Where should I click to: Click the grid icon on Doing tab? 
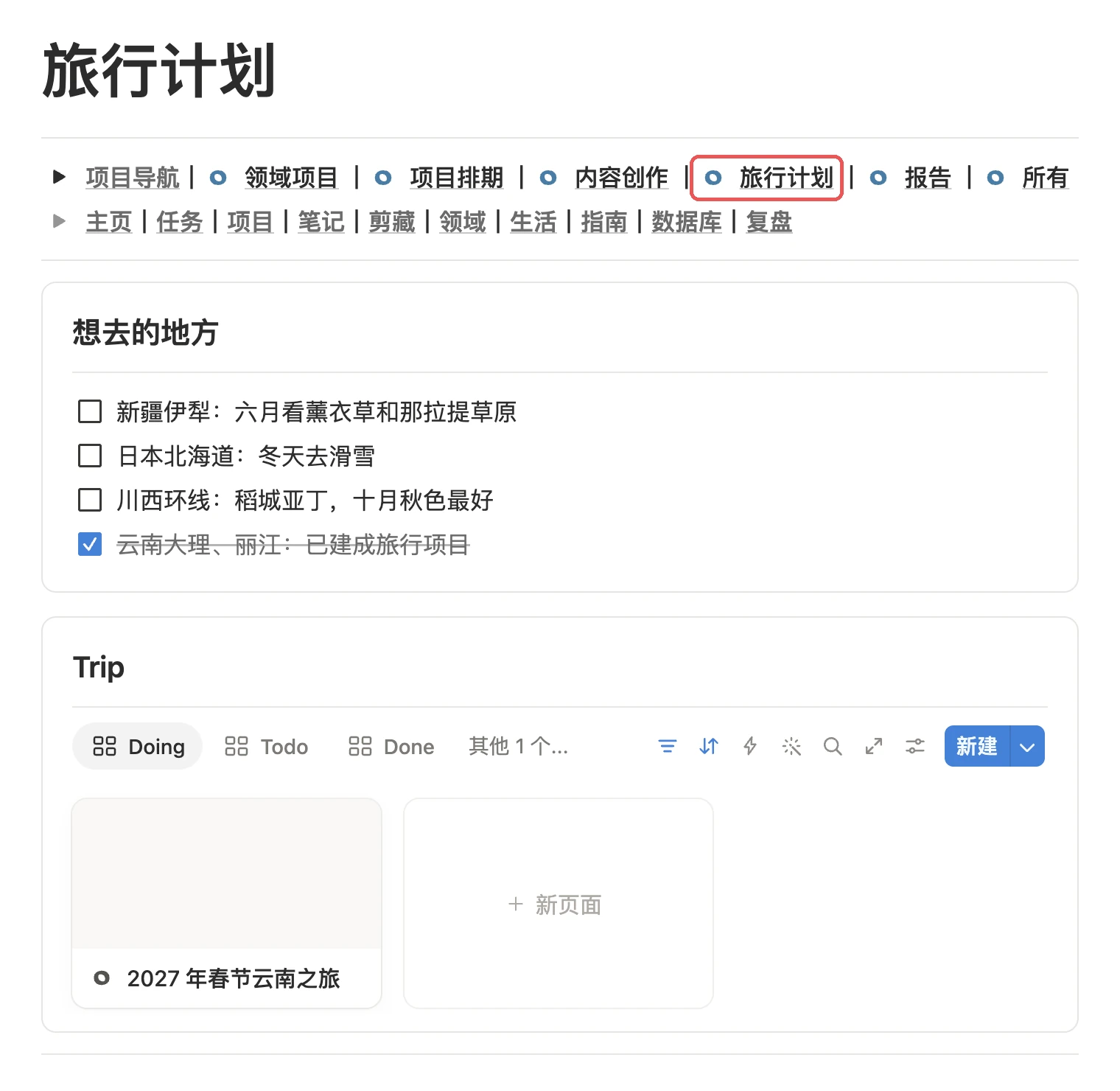(105, 746)
